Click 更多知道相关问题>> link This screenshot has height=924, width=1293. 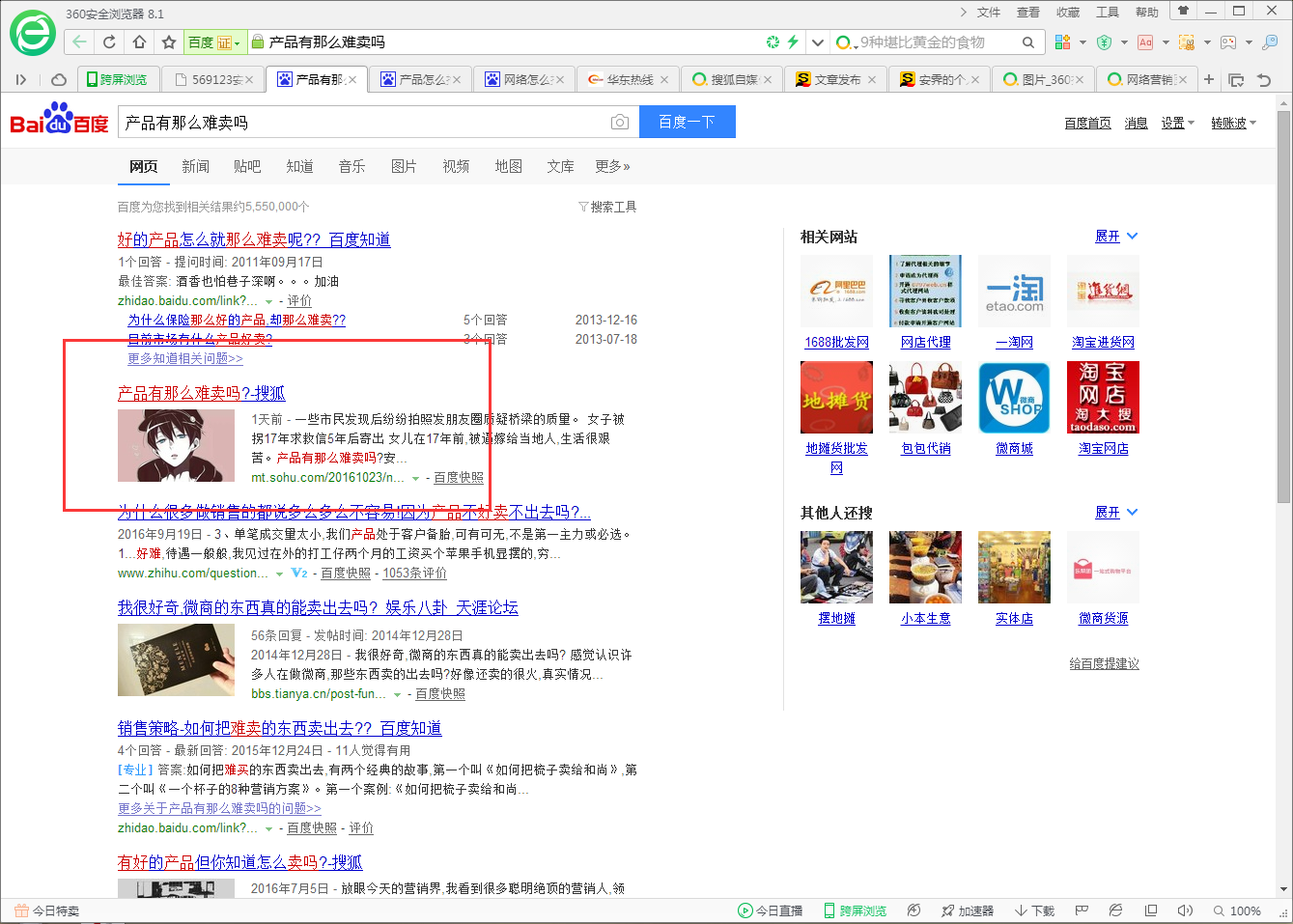(185, 358)
